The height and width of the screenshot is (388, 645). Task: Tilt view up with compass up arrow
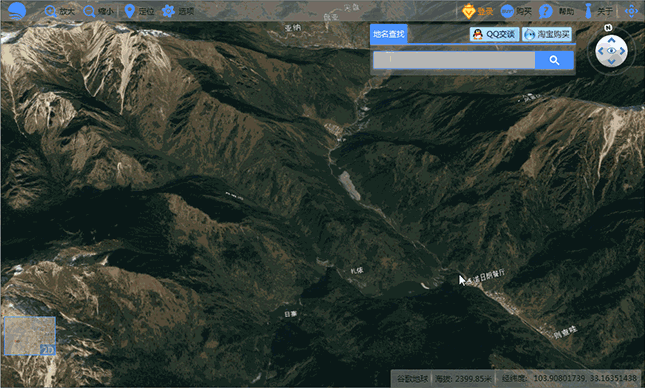point(612,40)
